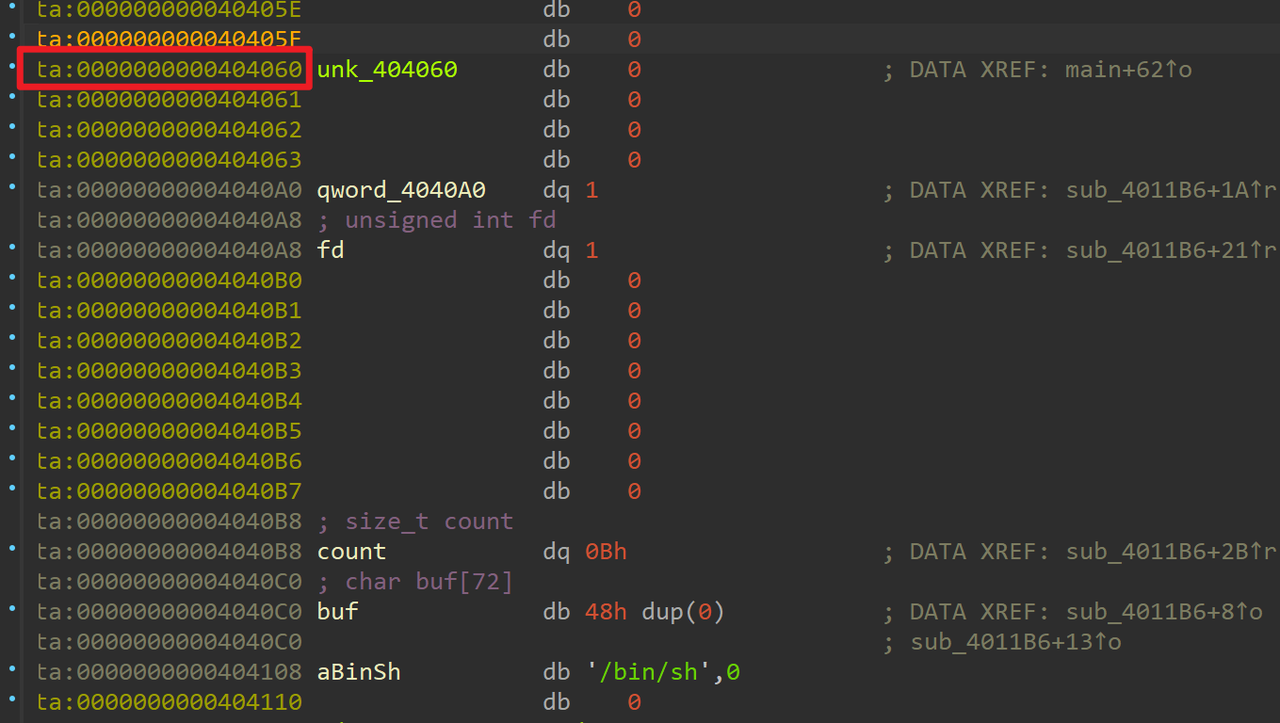
Task: Follow the sub_4011B6+13 xref
Action: pyautogui.click(x=1016, y=642)
